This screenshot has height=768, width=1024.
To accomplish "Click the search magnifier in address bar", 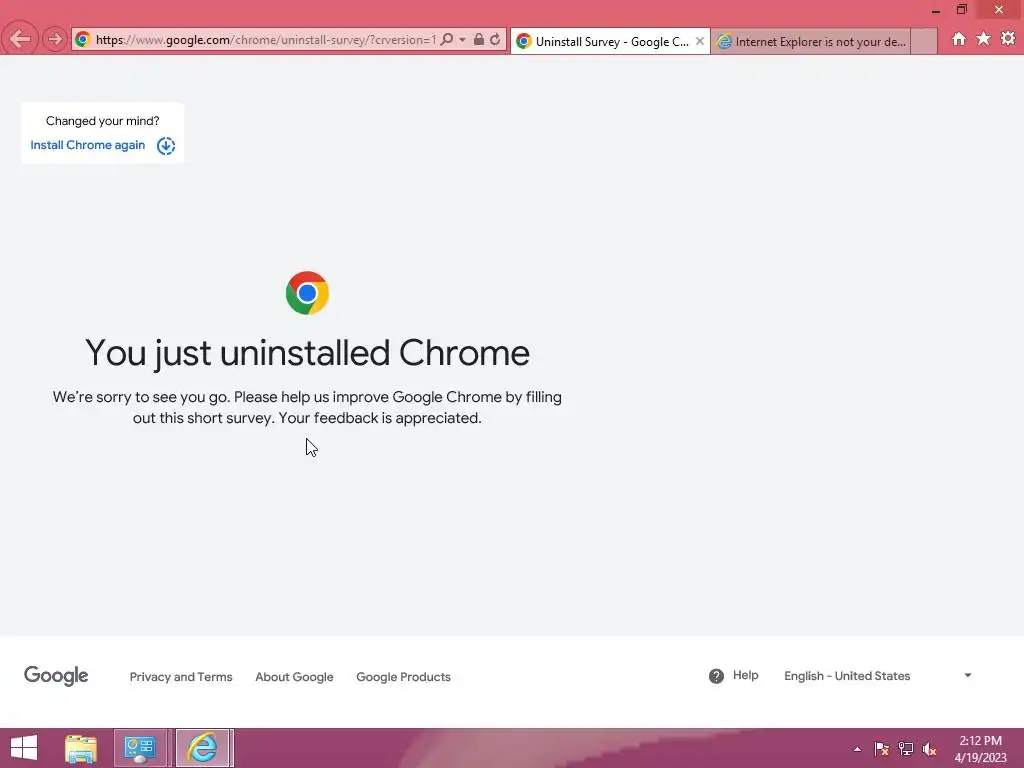I will click(x=447, y=39).
